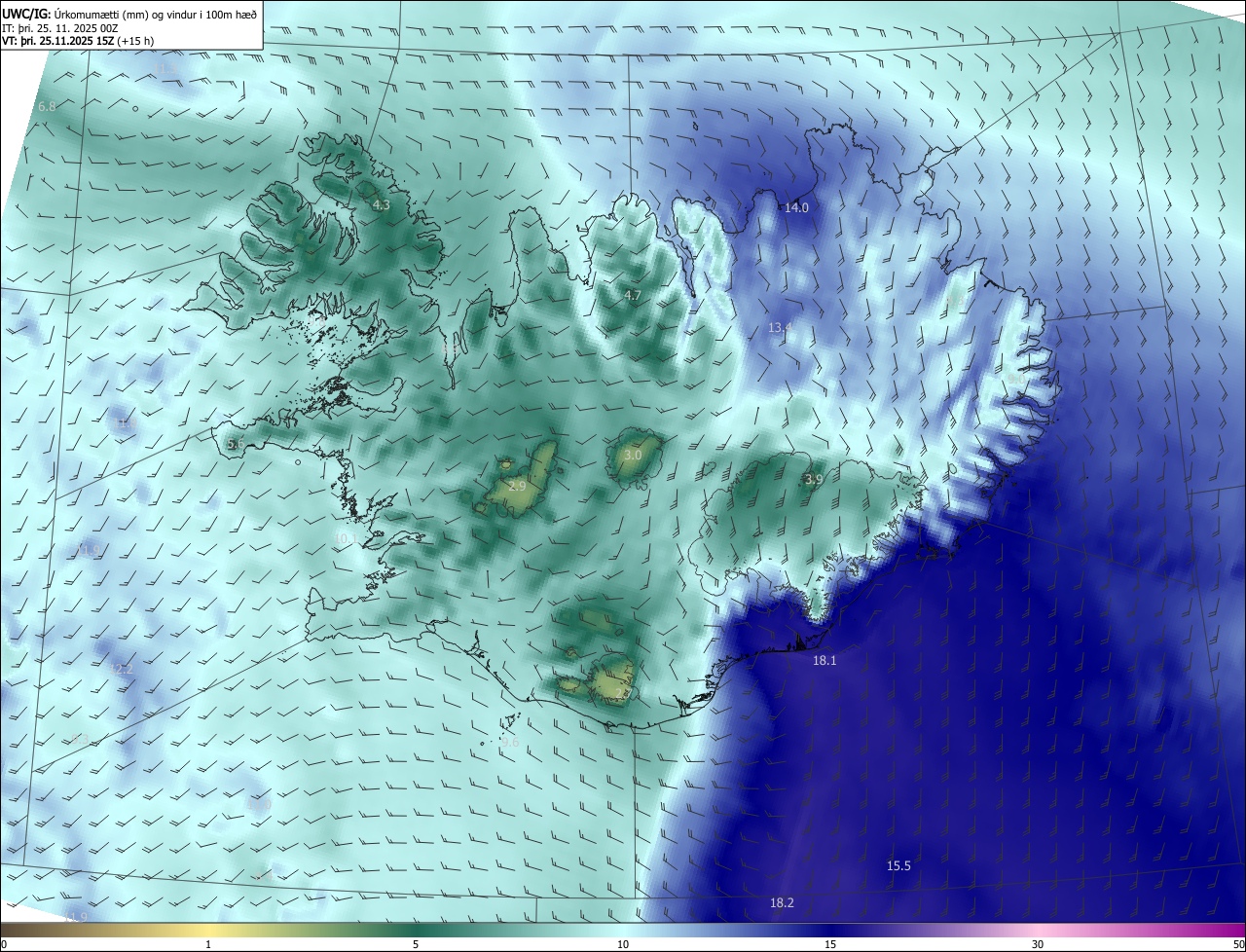The width and height of the screenshot is (1246, 952).
Task: Click the 4.7 value label on map
Action: [633, 295]
